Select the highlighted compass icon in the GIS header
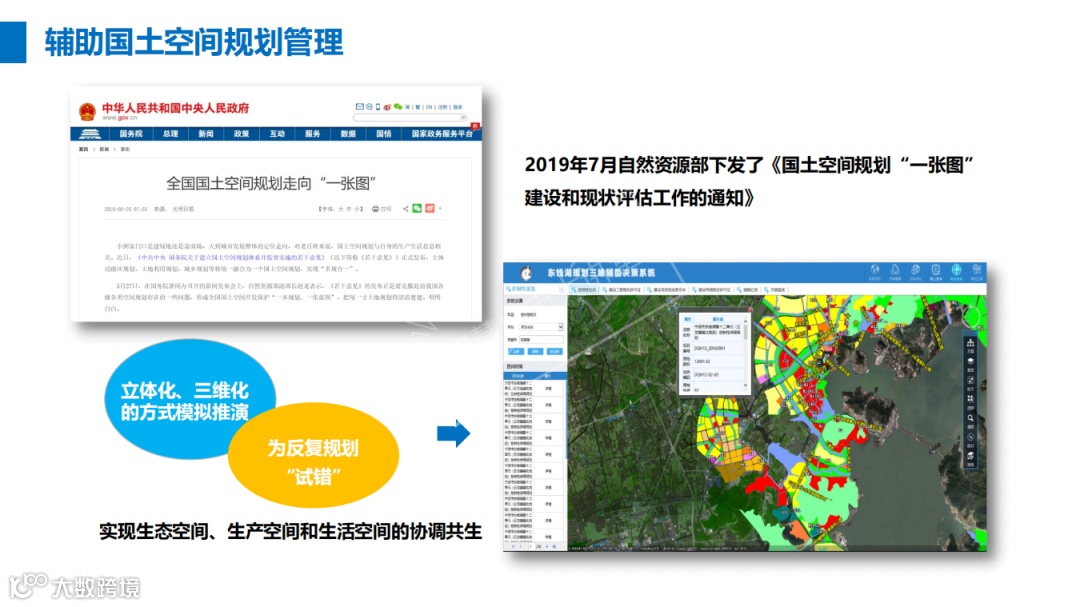1080x607 pixels. tap(956, 269)
